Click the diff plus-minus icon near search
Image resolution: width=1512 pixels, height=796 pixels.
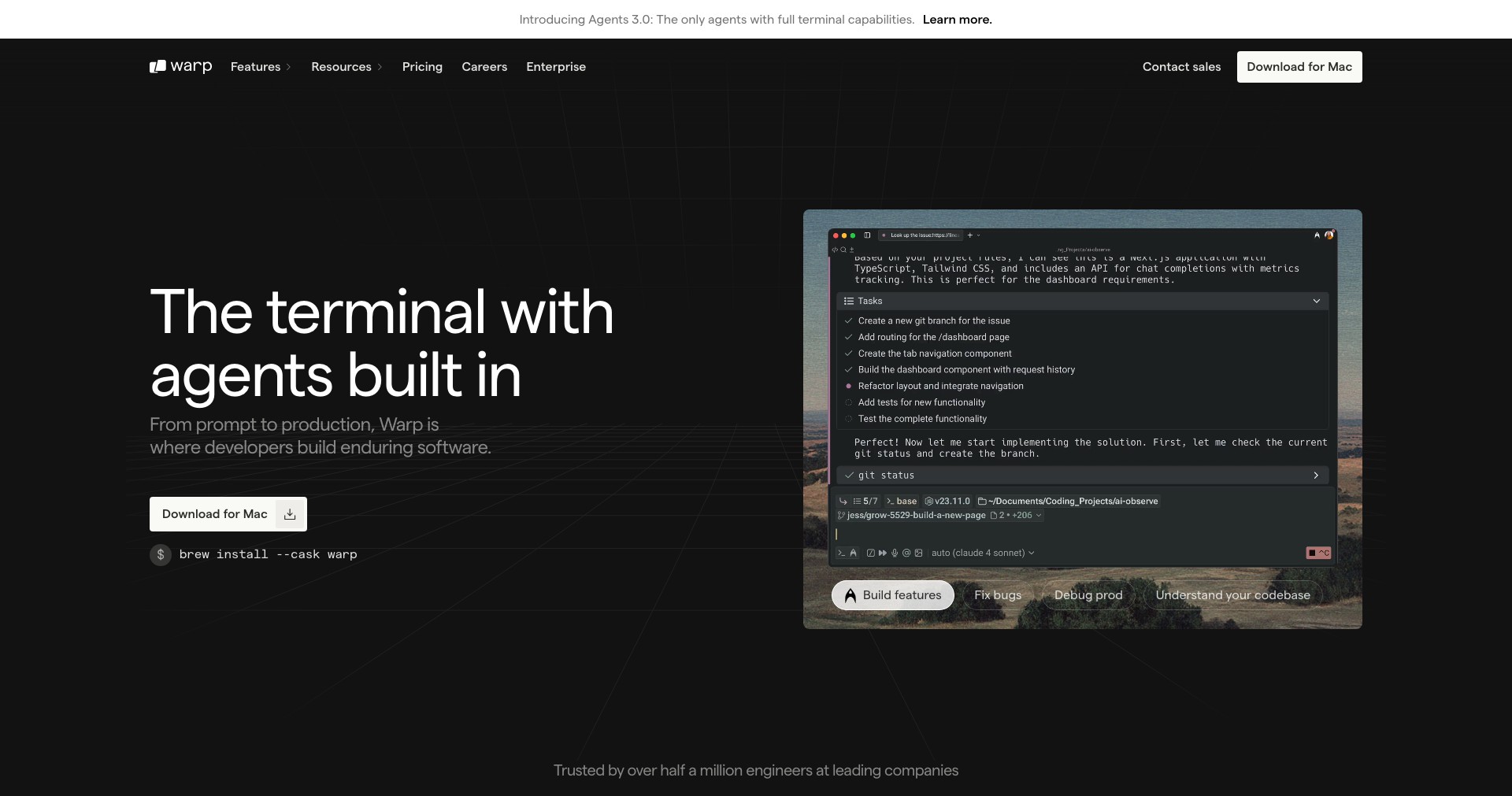tap(851, 250)
